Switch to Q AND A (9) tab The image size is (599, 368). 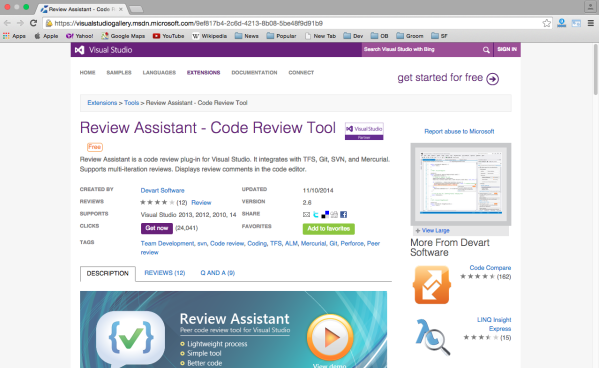click(218, 273)
